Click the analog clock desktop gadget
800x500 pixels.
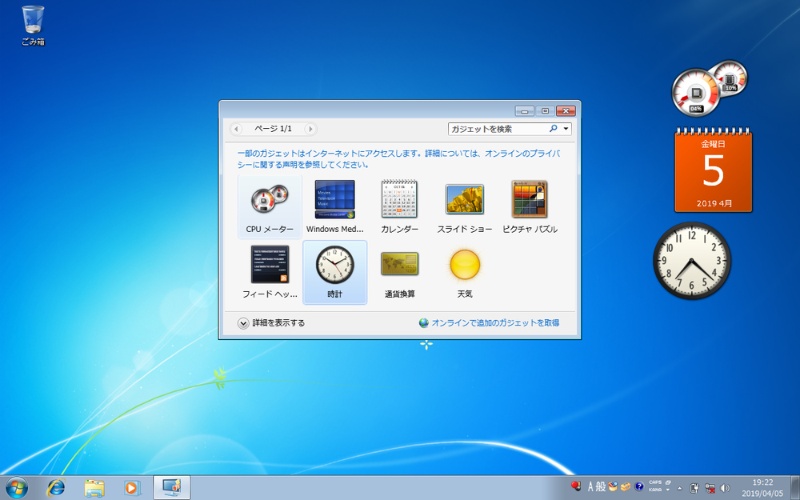click(x=692, y=261)
